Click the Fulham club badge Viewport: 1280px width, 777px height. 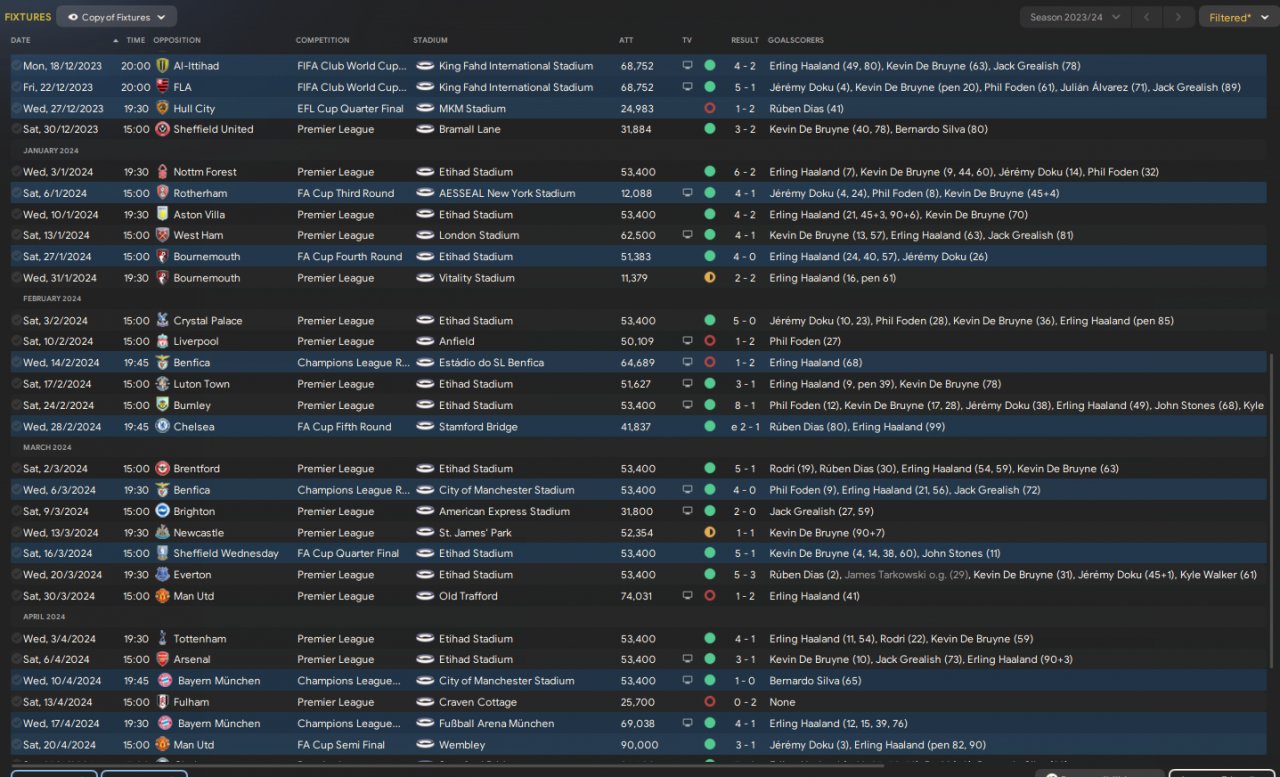[x=162, y=702]
